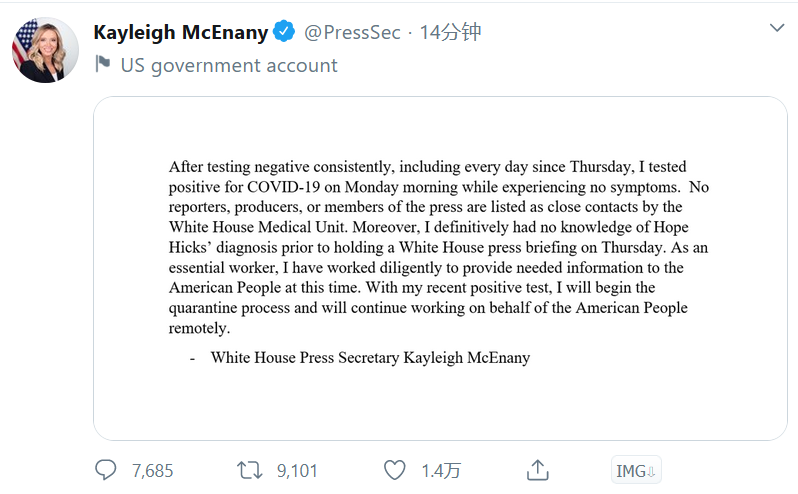
Task: Click the share upload icon
Action: (538, 470)
